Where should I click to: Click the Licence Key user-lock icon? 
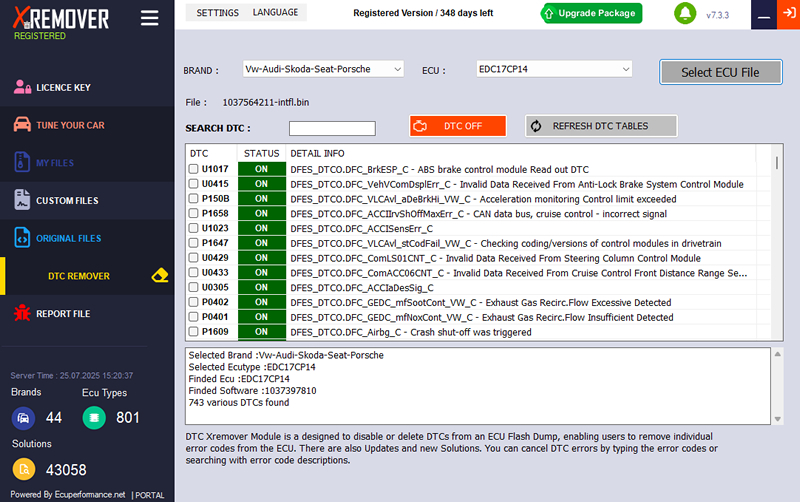pyautogui.click(x=22, y=87)
